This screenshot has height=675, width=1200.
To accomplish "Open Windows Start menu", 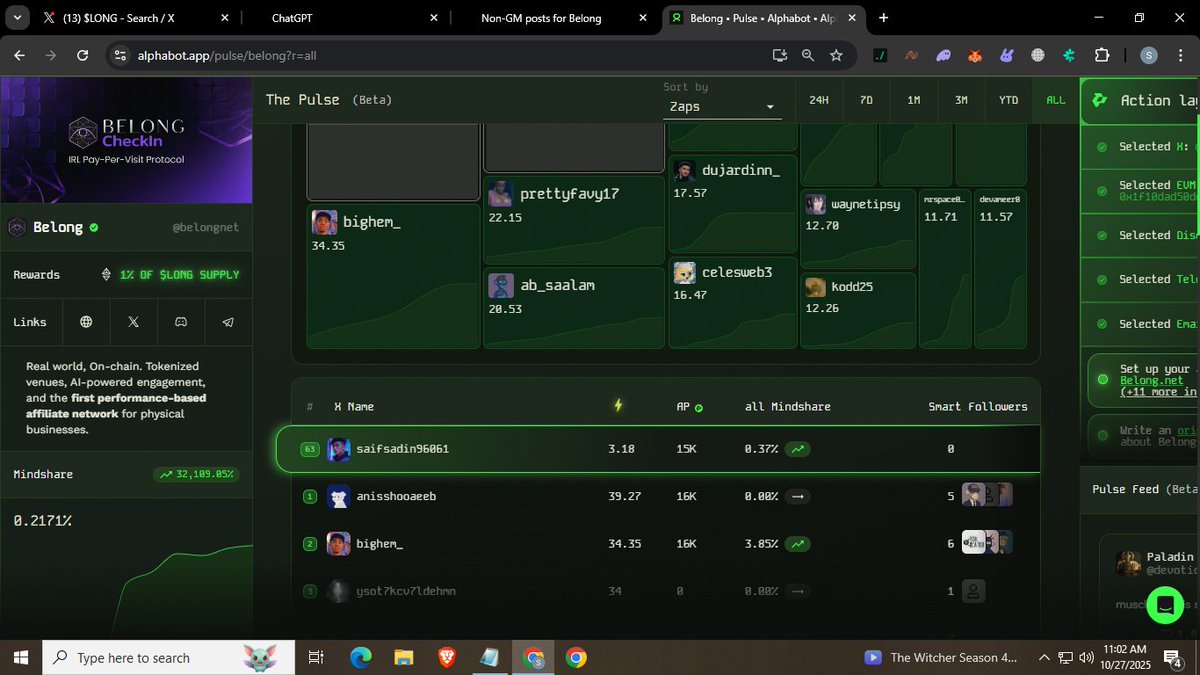I will 19,657.
